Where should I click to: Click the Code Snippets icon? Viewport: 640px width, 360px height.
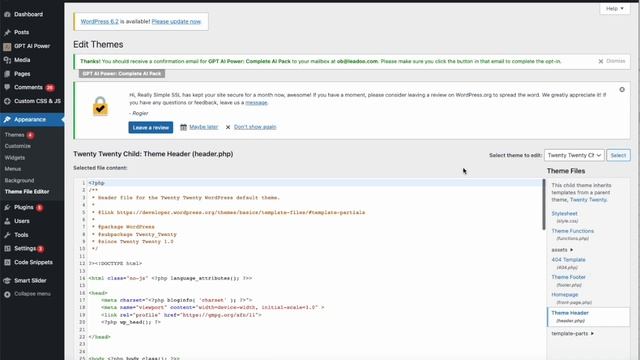[x=7, y=262]
